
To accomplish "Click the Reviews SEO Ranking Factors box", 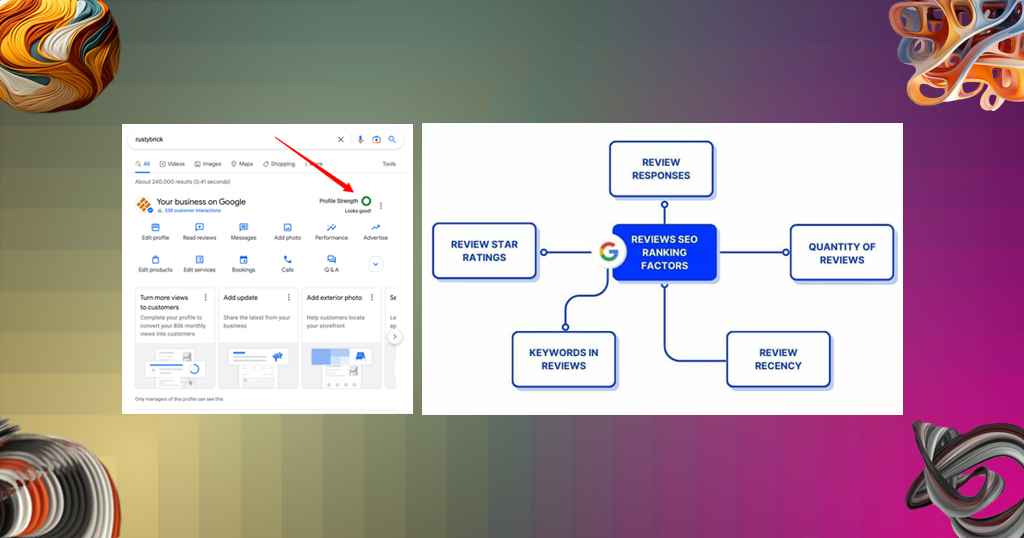I will pos(664,253).
